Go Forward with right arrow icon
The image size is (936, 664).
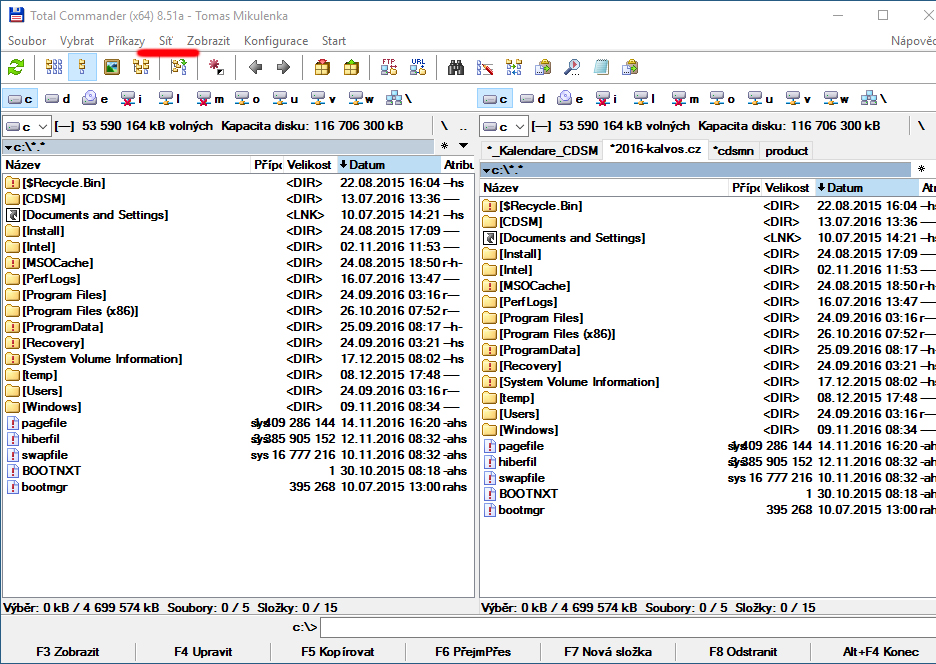click(284, 67)
